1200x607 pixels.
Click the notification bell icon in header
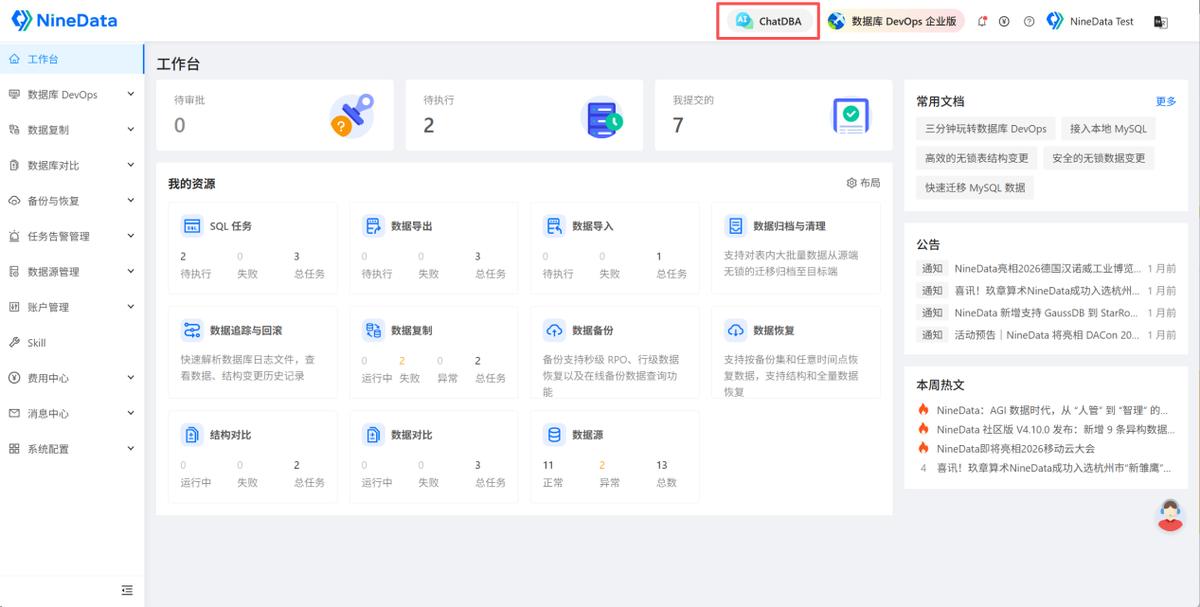pyautogui.click(x=982, y=21)
